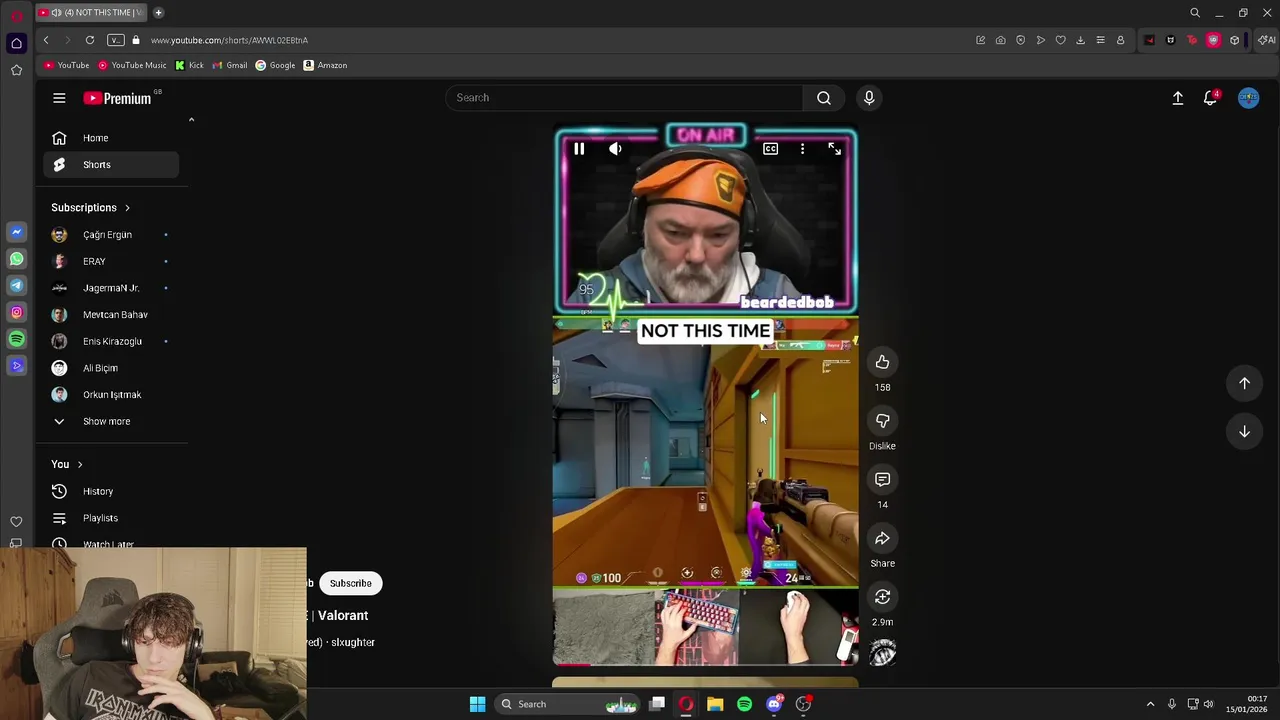Select Shorts in the sidebar
Screen dimensions: 1280x720
(111, 164)
